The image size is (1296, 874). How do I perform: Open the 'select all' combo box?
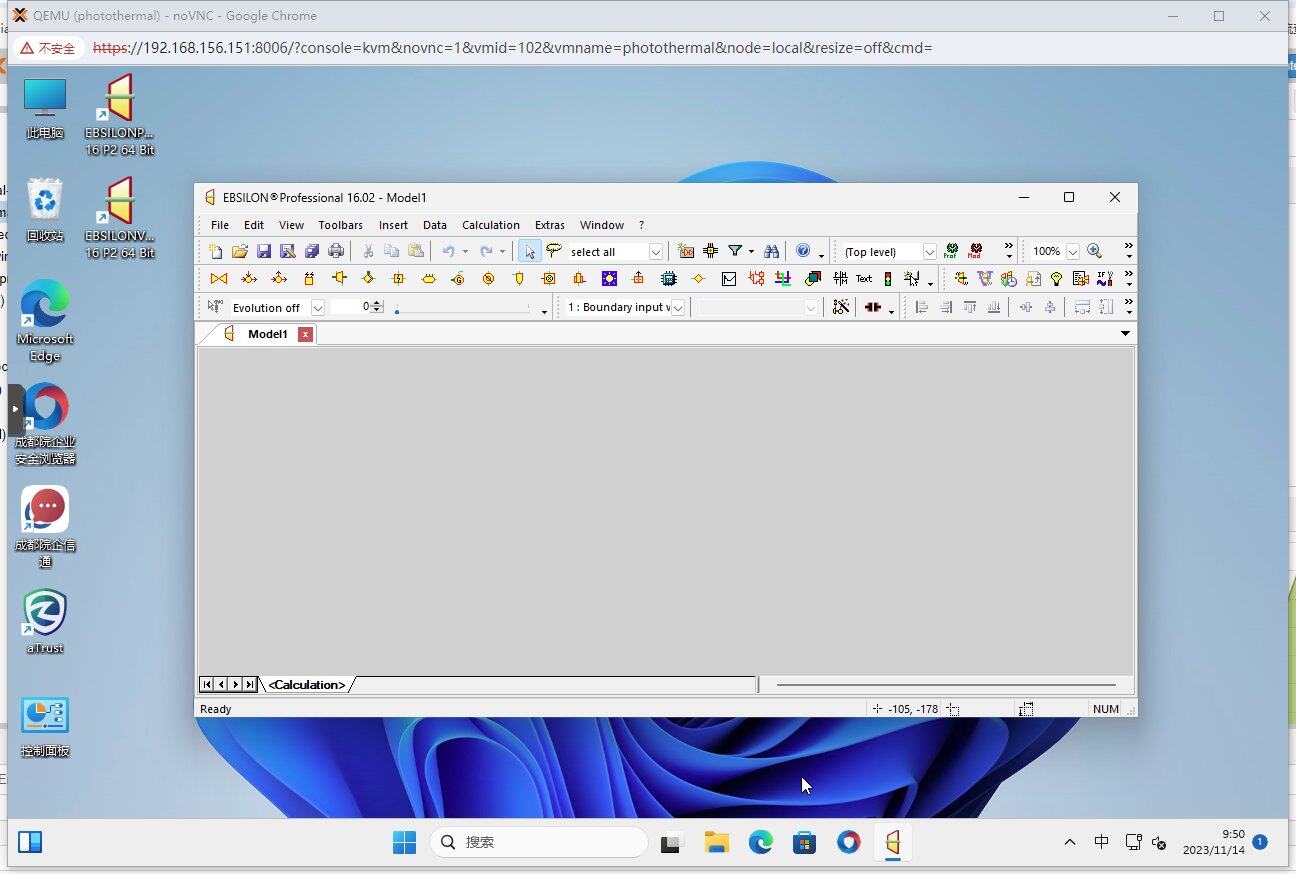[616, 252]
